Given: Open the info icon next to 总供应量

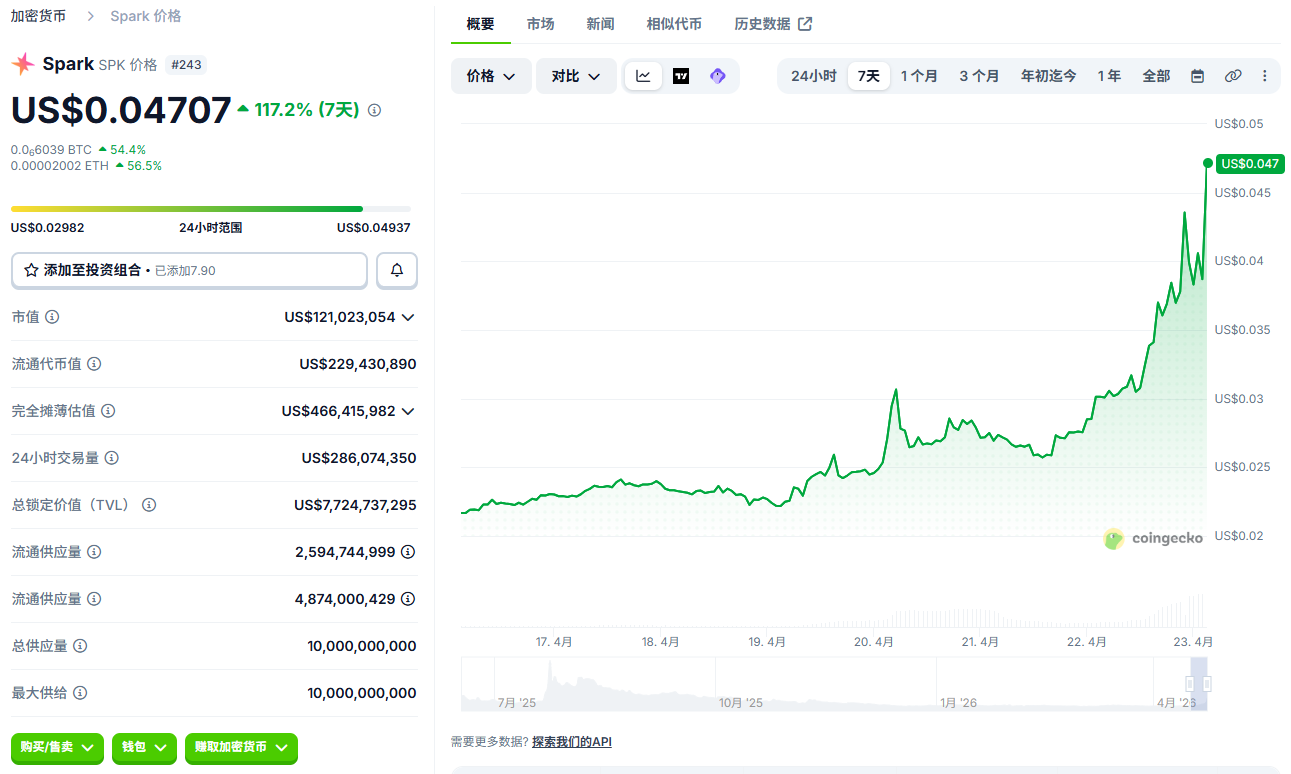Looking at the screenshot, I should point(80,646).
